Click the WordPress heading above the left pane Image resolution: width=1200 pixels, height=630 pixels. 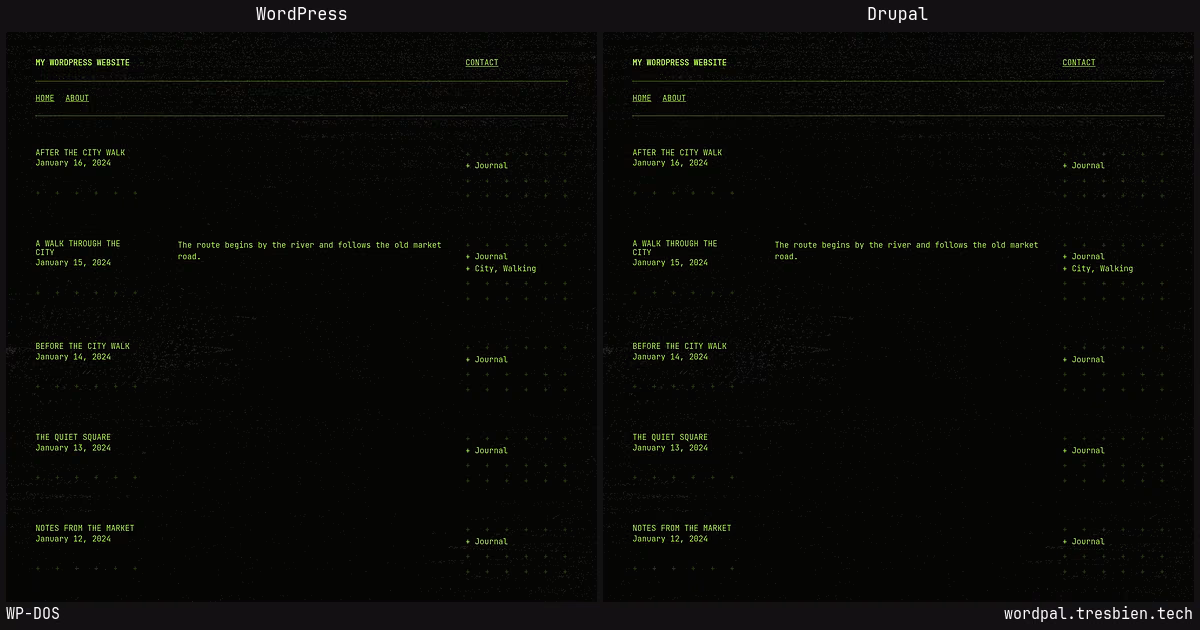pyautogui.click(x=302, y=14)
